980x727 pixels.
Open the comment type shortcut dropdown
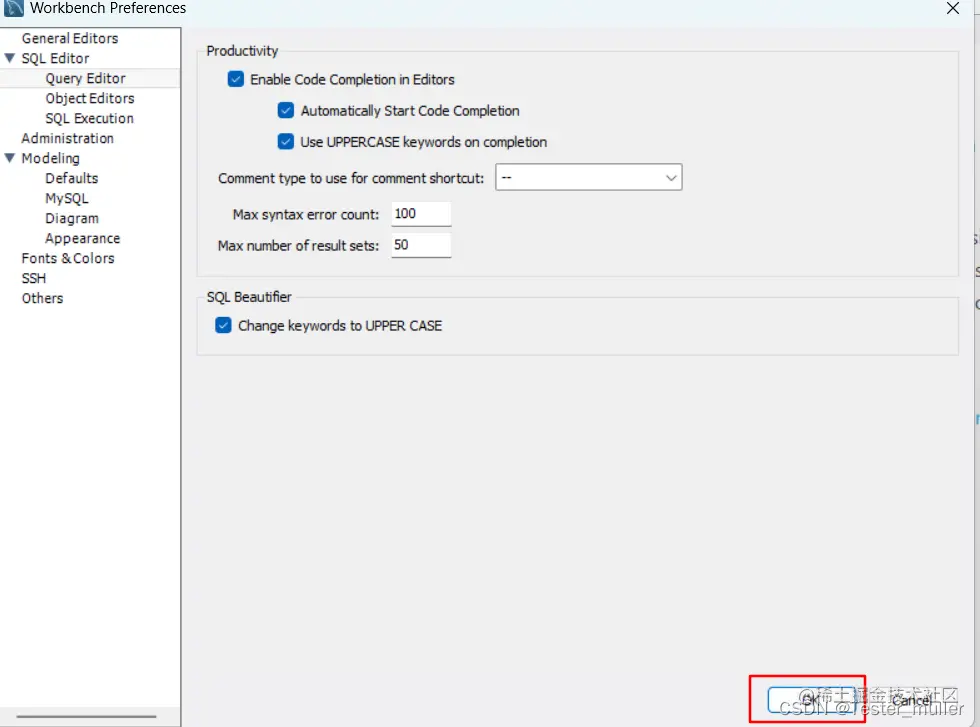(588, 178)
